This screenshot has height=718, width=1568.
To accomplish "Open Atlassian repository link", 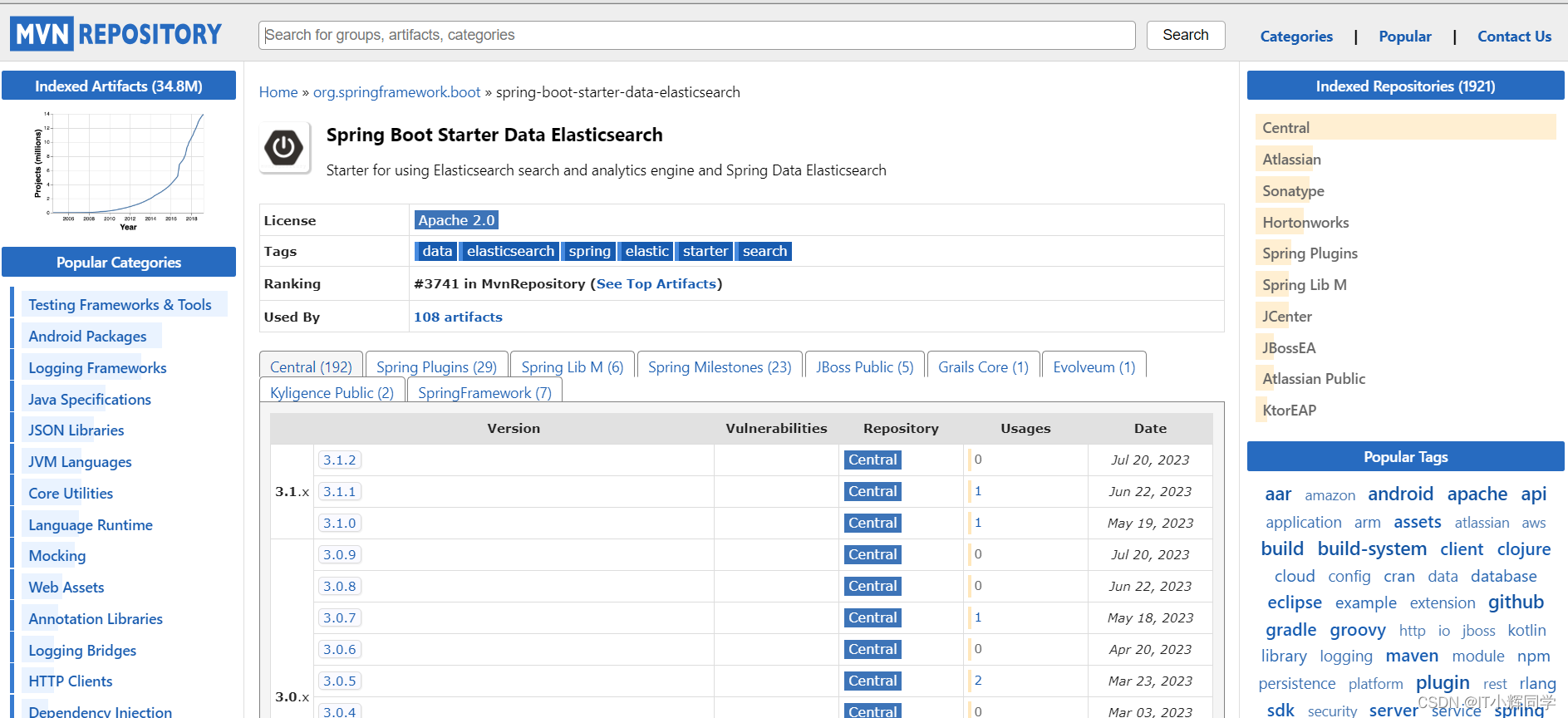I will click(x=1291, y=160).
